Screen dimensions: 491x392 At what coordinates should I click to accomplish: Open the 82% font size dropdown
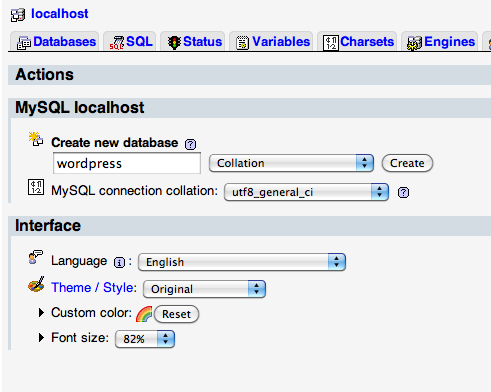pyautogui.click(x=145, y=339)
